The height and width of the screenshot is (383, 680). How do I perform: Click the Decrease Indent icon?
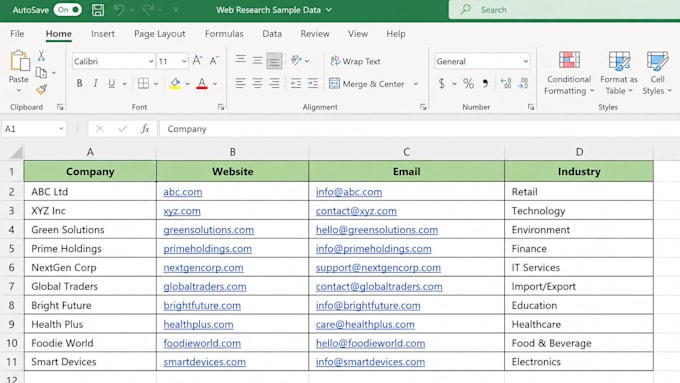tap(296, 83)
